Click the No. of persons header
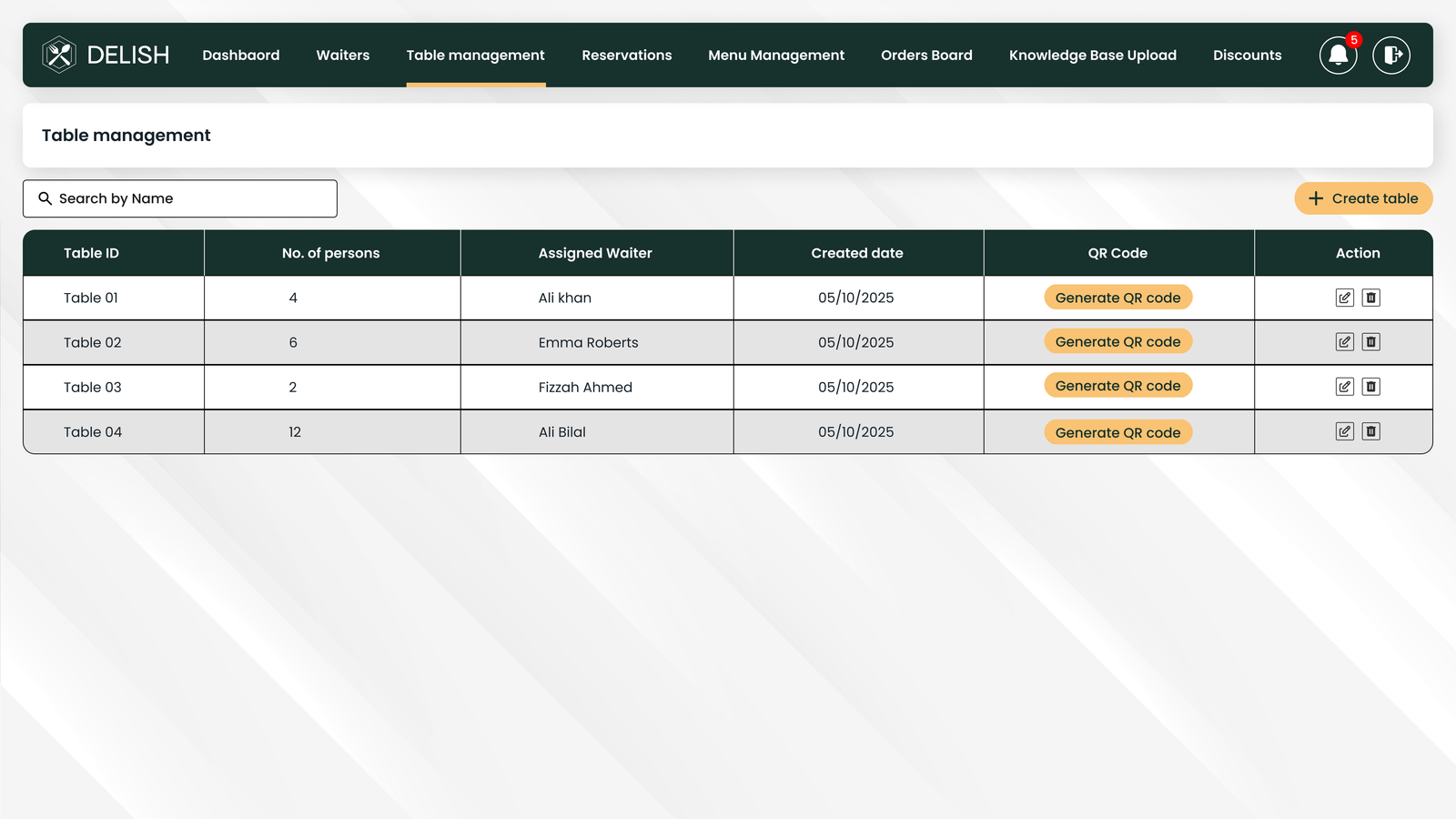The width and height of the screenshot is (1456, 819). tap(330, 253)
